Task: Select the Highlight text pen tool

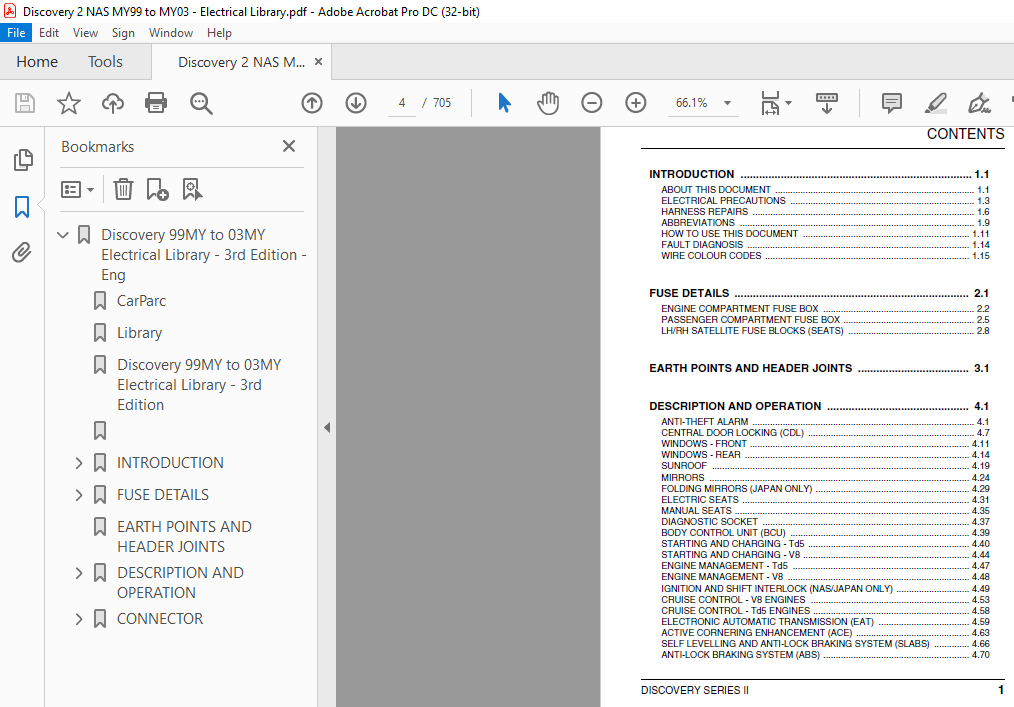Action: (935, 103)
